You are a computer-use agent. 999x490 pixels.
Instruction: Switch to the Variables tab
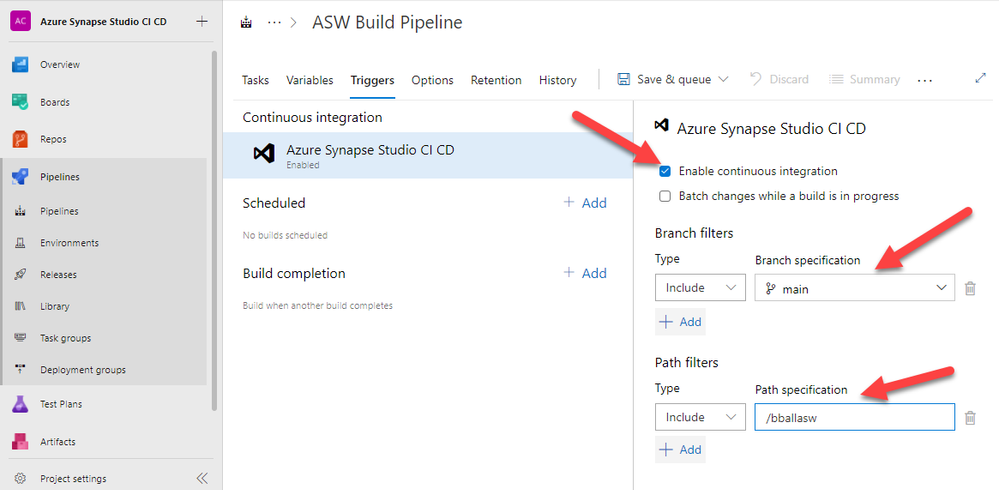pyautogui.click(x=310, y=80)
